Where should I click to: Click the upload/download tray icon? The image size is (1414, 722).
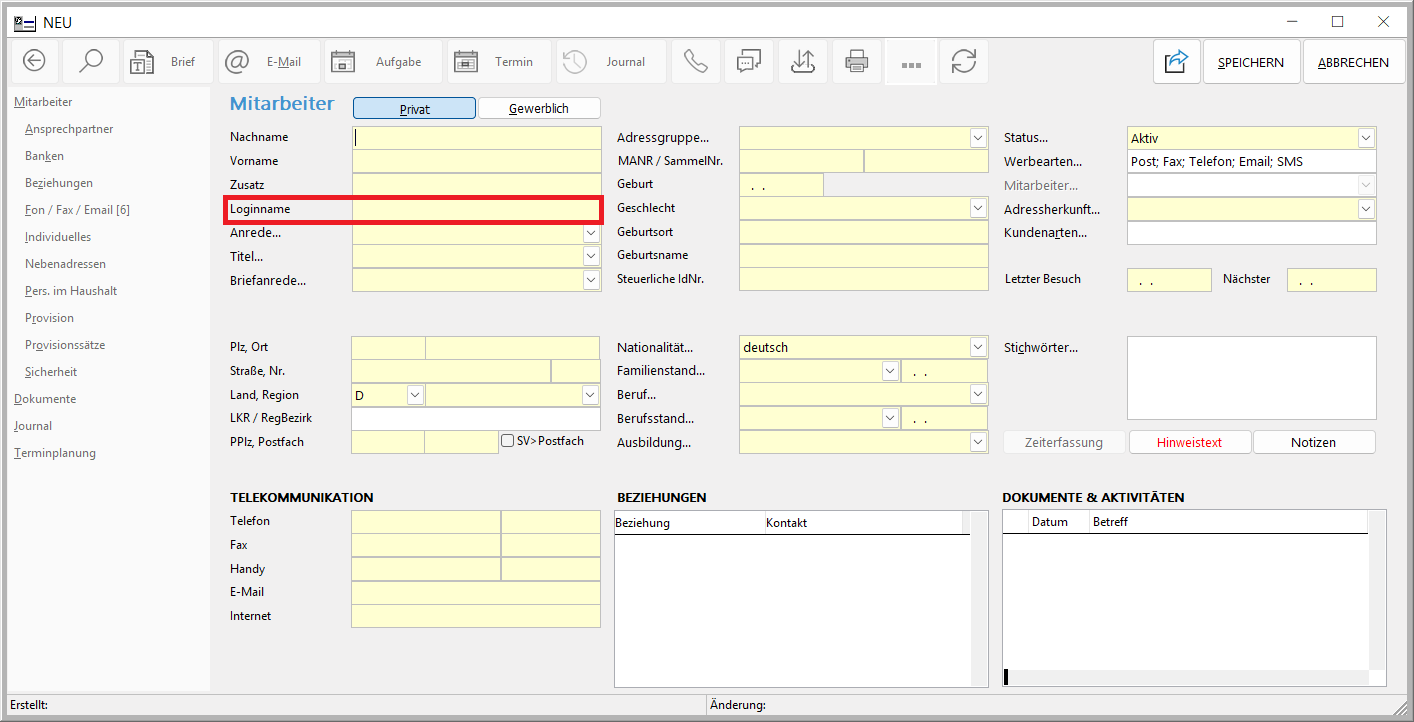point(803,62)
